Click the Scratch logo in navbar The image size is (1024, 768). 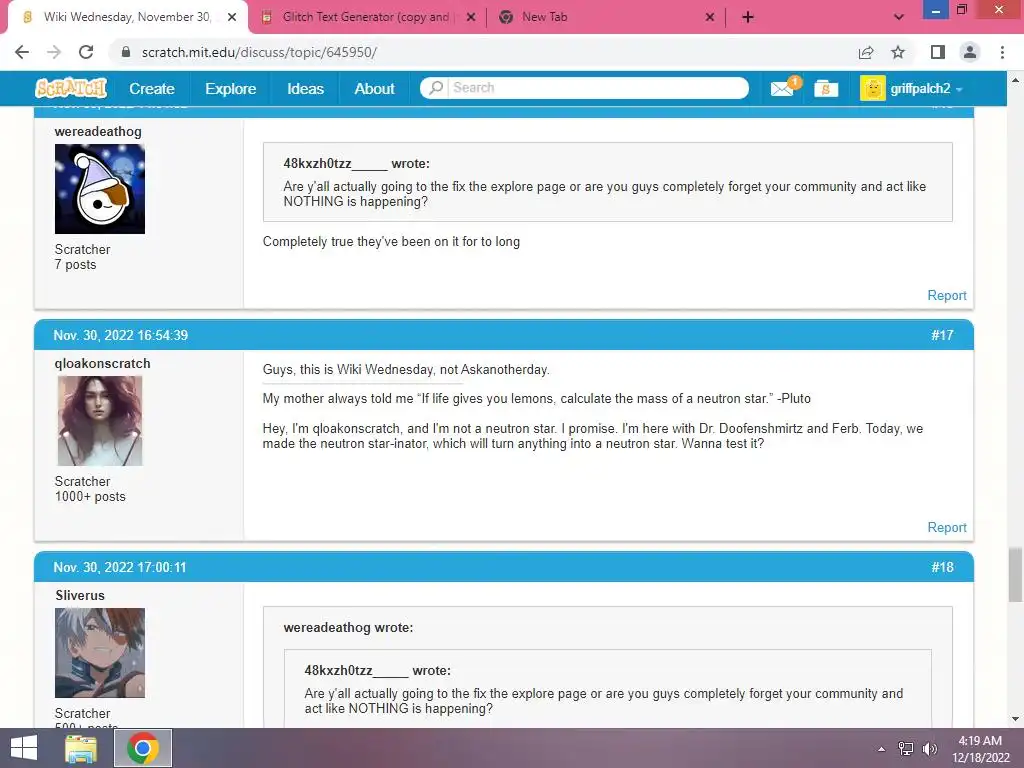tap(71, 88)
